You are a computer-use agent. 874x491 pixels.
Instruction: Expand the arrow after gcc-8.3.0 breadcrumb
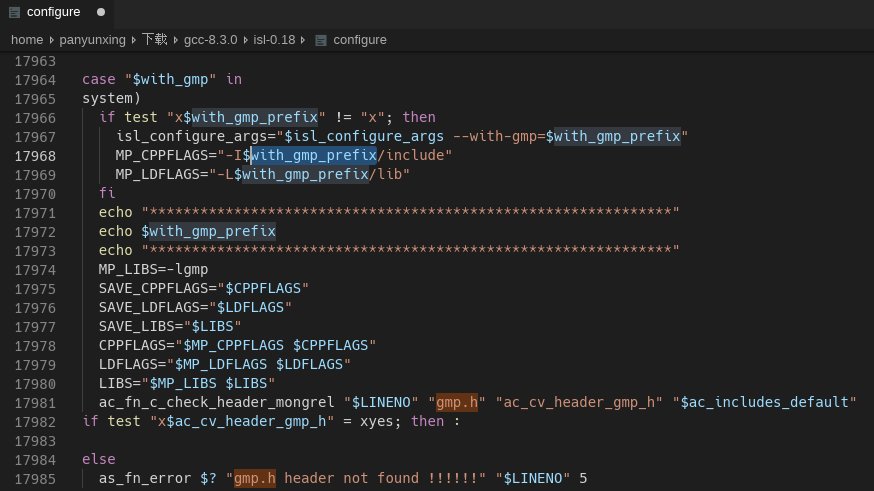(x=245, y=40)
